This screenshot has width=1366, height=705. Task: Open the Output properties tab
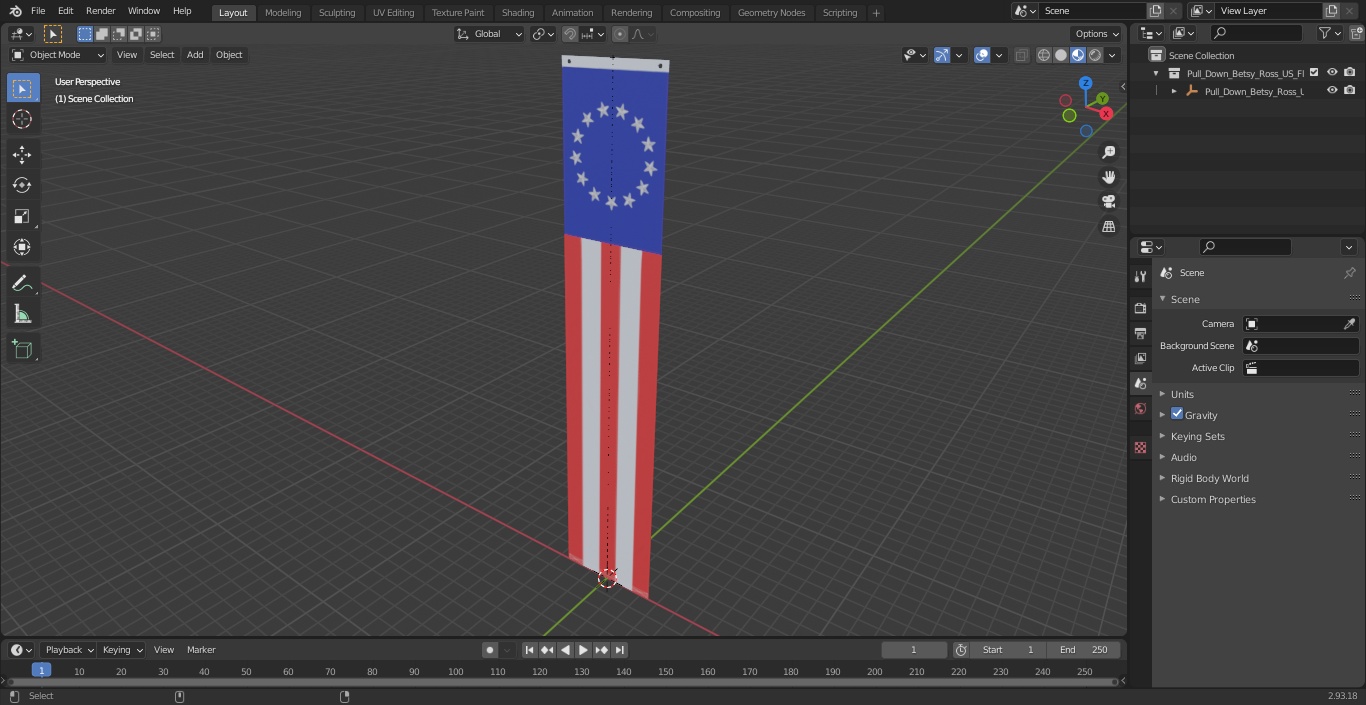[1140, 333]
